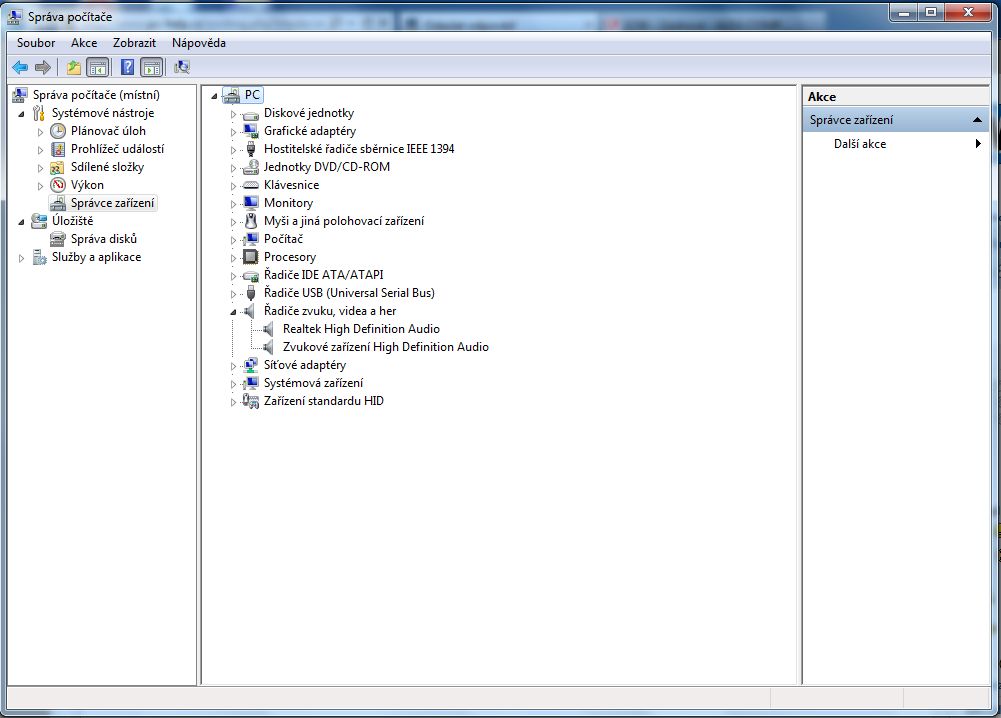Click the Síťové adaptéry network icon
Viewport: 1001px width, 718px height.
click(250, 365)
